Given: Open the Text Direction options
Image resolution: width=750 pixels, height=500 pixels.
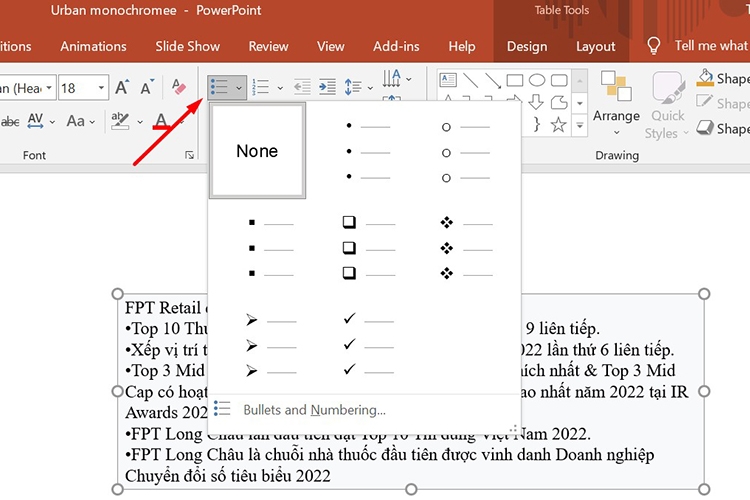Looking at the screenshot, I should coord(397,78).
